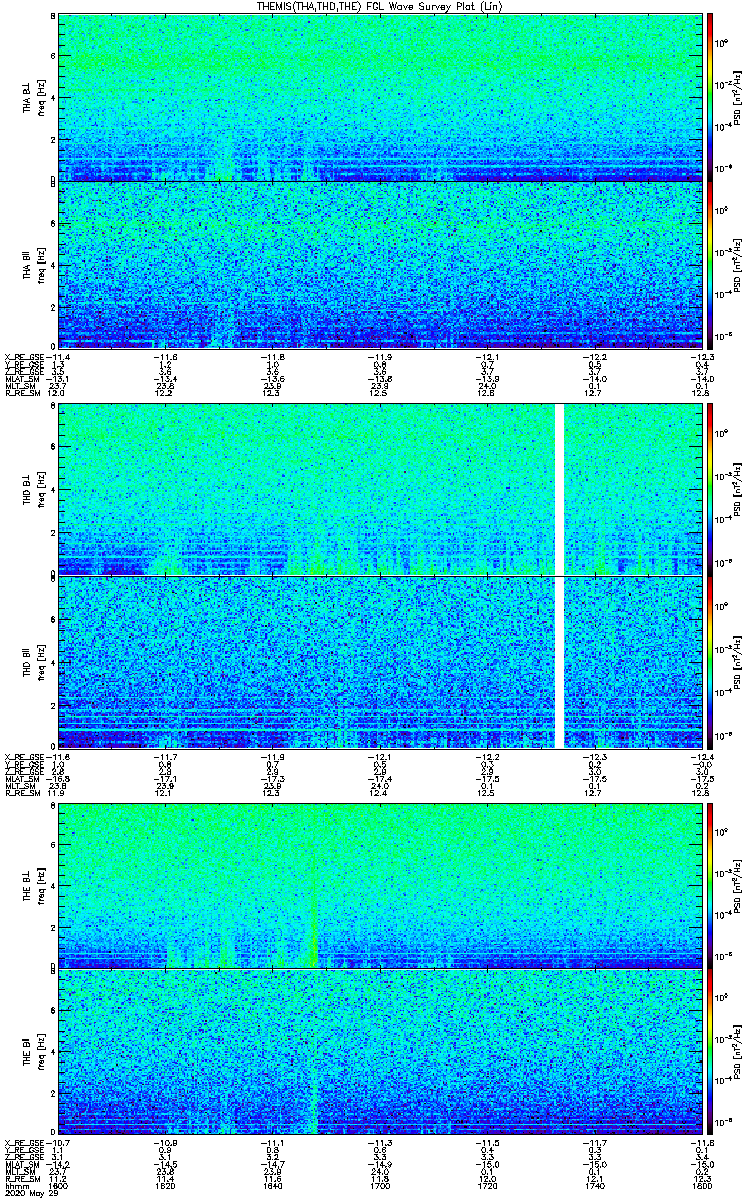
Task: Click the 1740 time tick label
Action: click(594, 1184)
